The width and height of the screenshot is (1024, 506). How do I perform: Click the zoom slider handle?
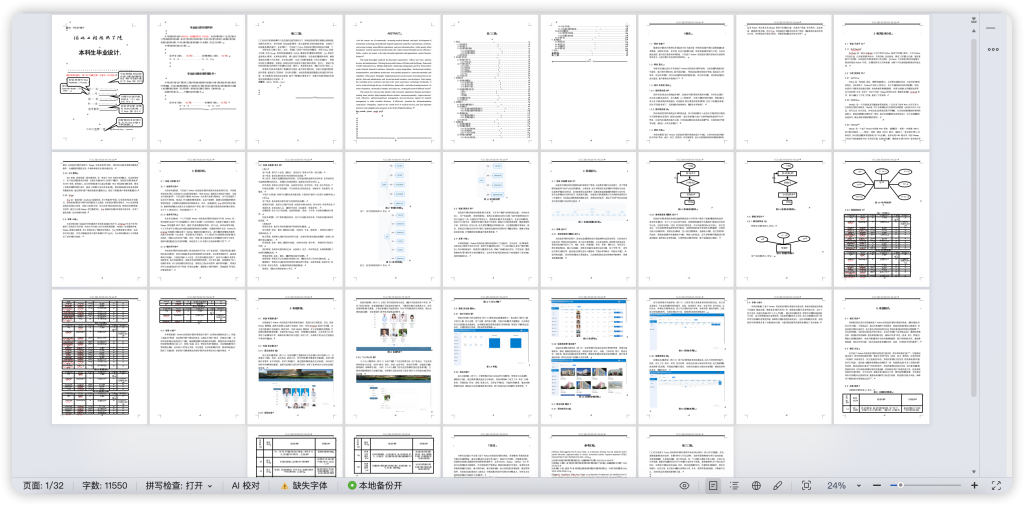pyautogui.click(x=901, y=486)
